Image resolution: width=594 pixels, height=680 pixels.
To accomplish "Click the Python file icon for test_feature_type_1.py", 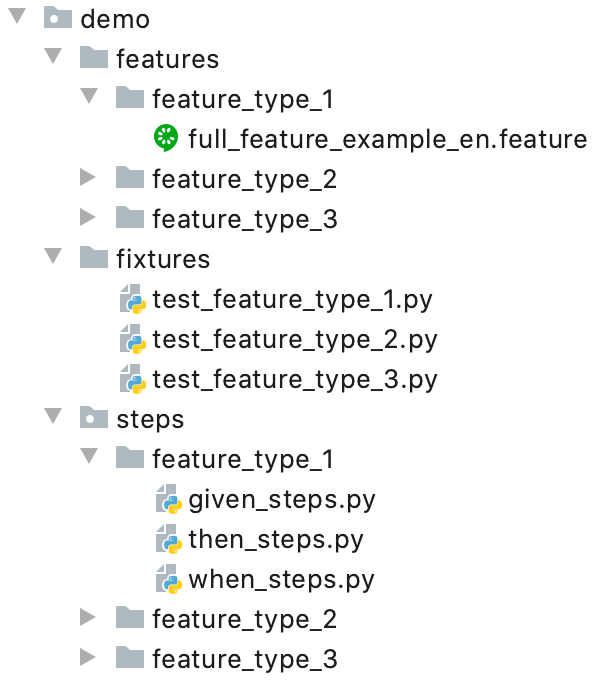I will coord(133,299).
